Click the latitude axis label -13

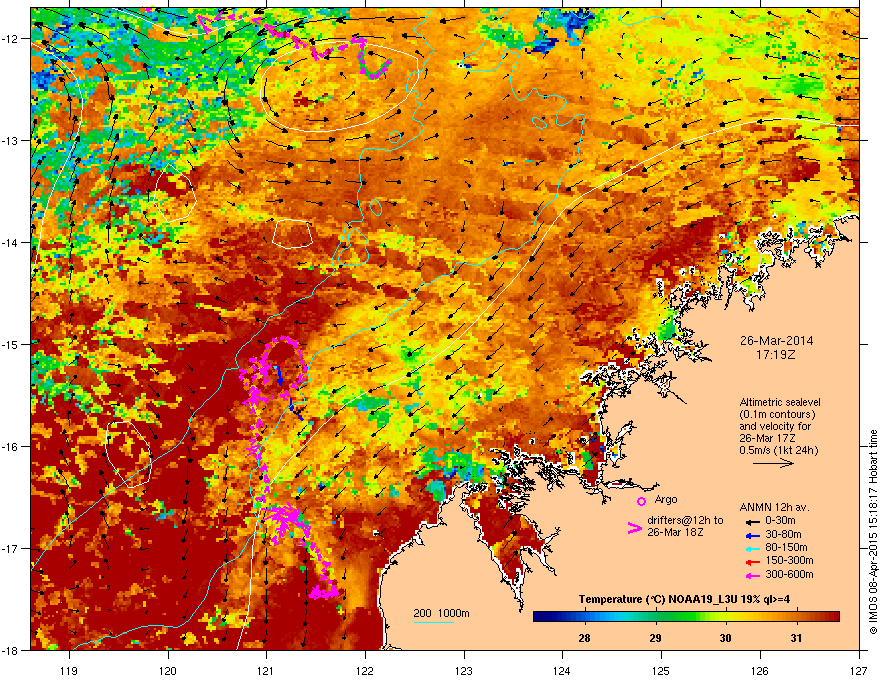pyautogui.click(x=11, y=140)
